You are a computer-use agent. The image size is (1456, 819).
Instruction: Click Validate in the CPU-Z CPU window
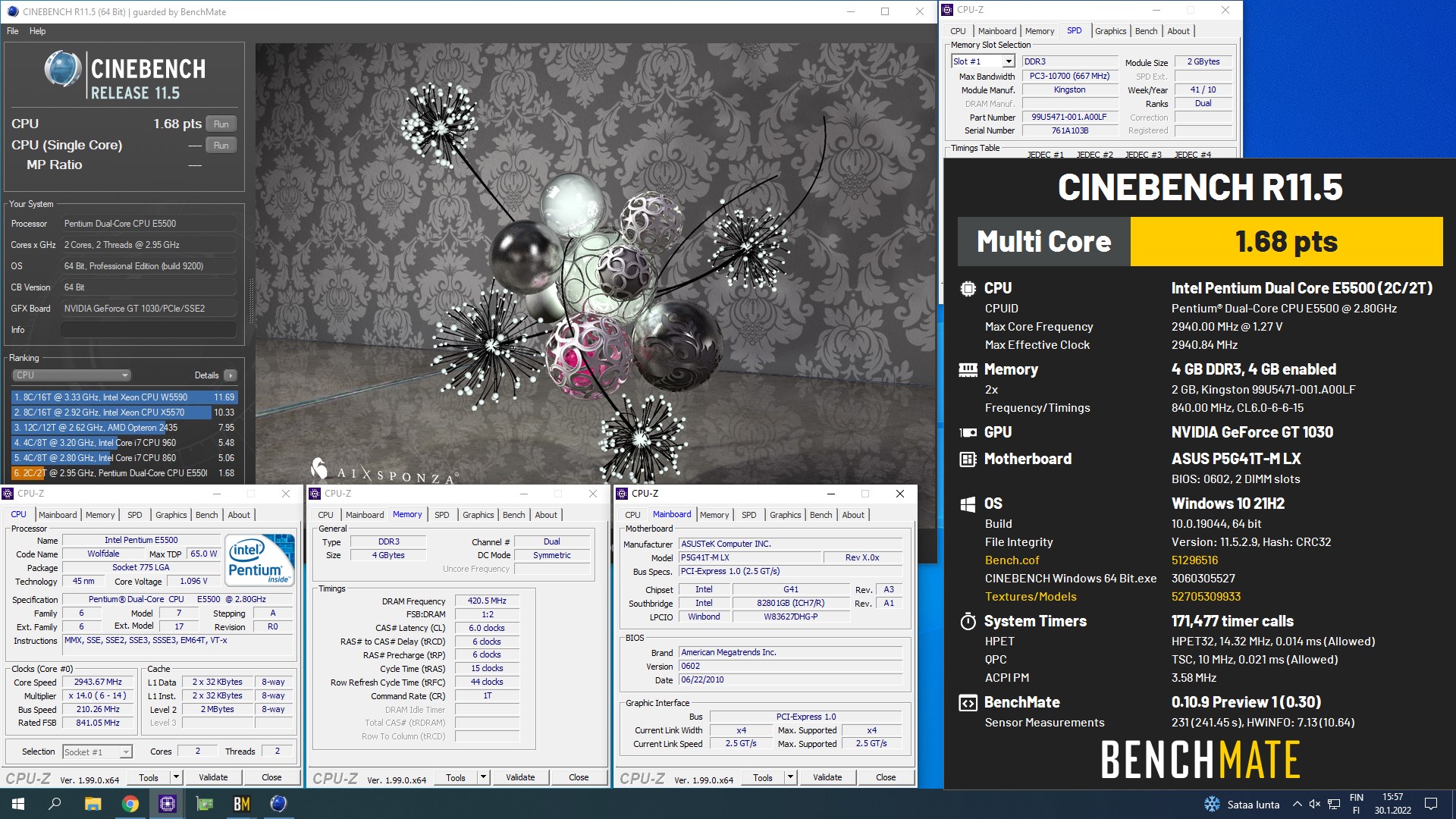pyautogui.click(x=213, y=777)
